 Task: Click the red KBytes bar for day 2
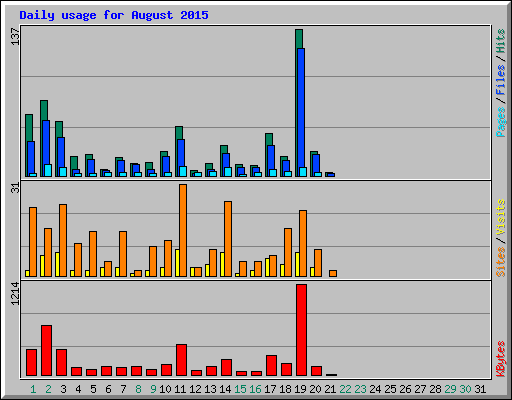click(x=46, y=351)
